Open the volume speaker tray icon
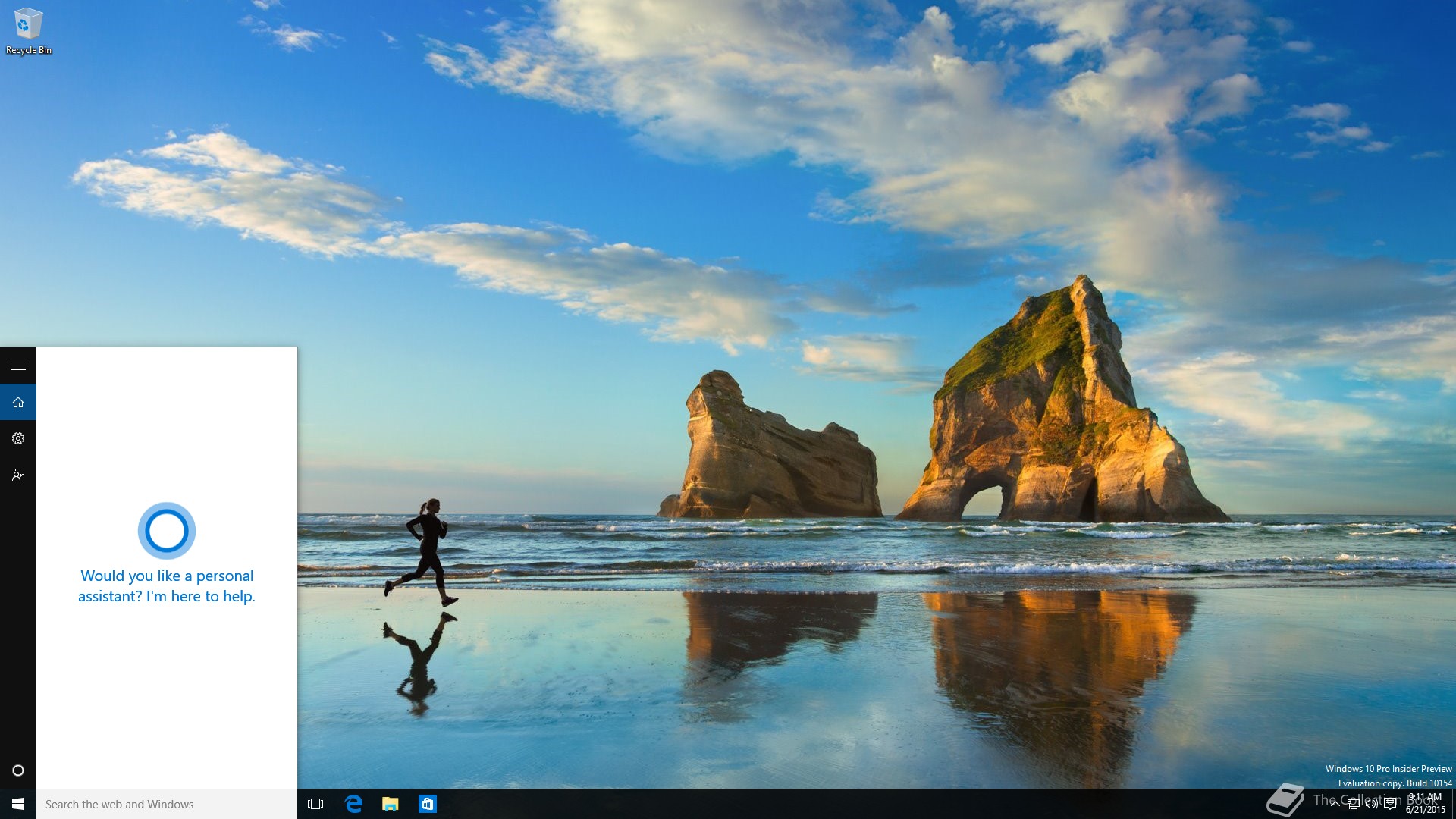This screenshot has width=1456, height=819. pos(1371,804)
